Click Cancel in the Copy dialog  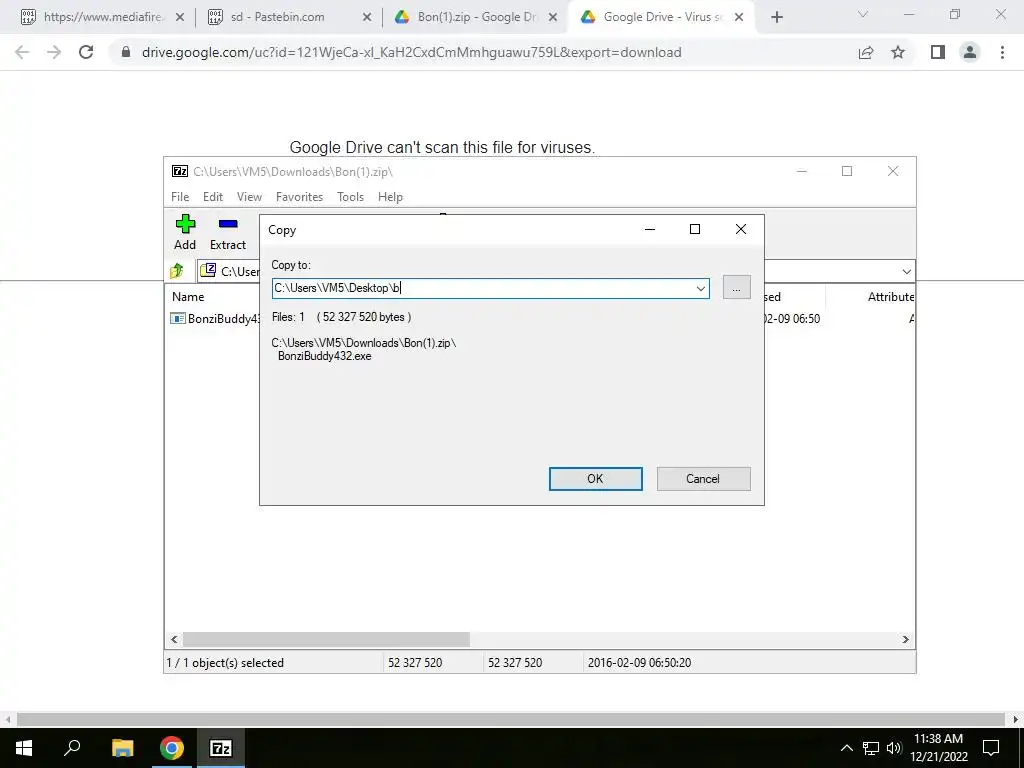pyautogui.click(x=703, y=479)
